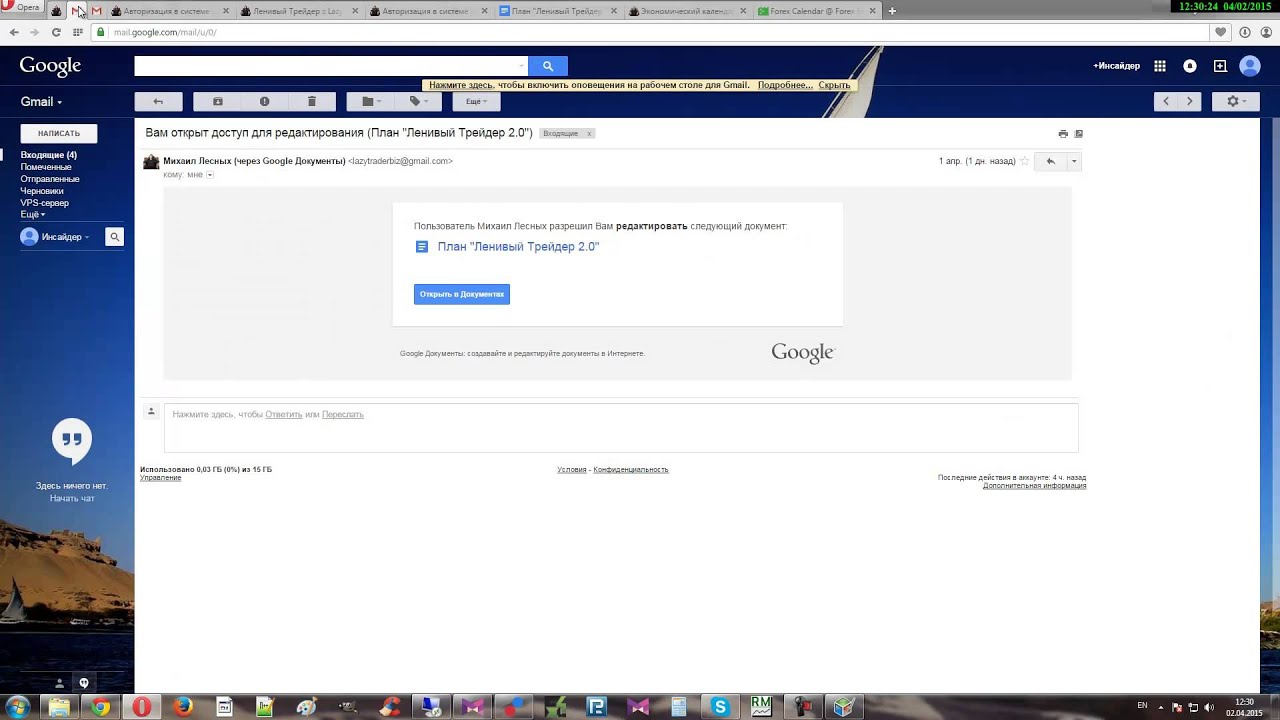Image resolution: width=1280 pixels, height=720 pixels.
Task: Click Начать чат link
Action: [x=72, y=498]
